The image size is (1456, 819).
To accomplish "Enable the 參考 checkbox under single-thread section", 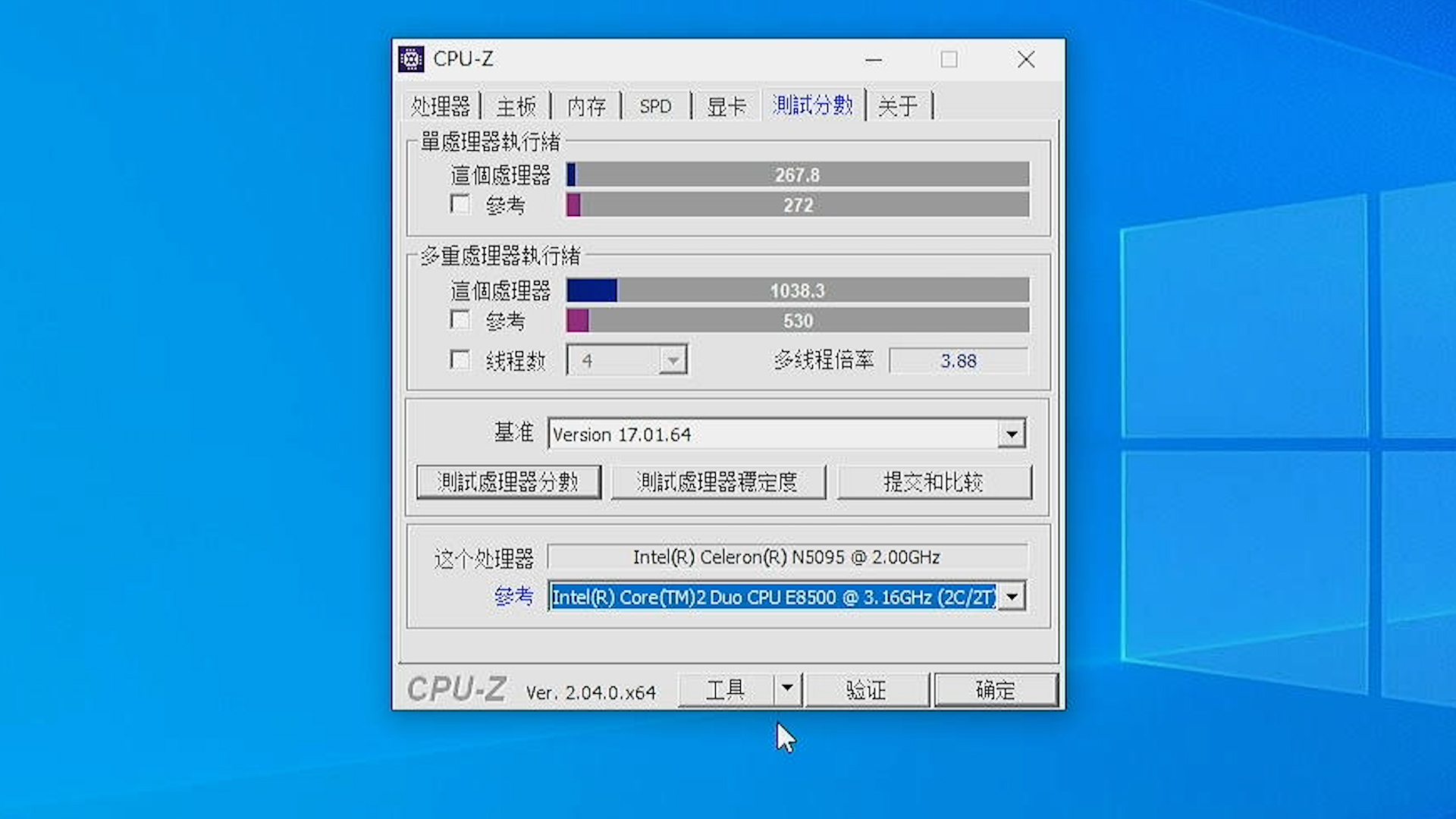I will point(460,204).
